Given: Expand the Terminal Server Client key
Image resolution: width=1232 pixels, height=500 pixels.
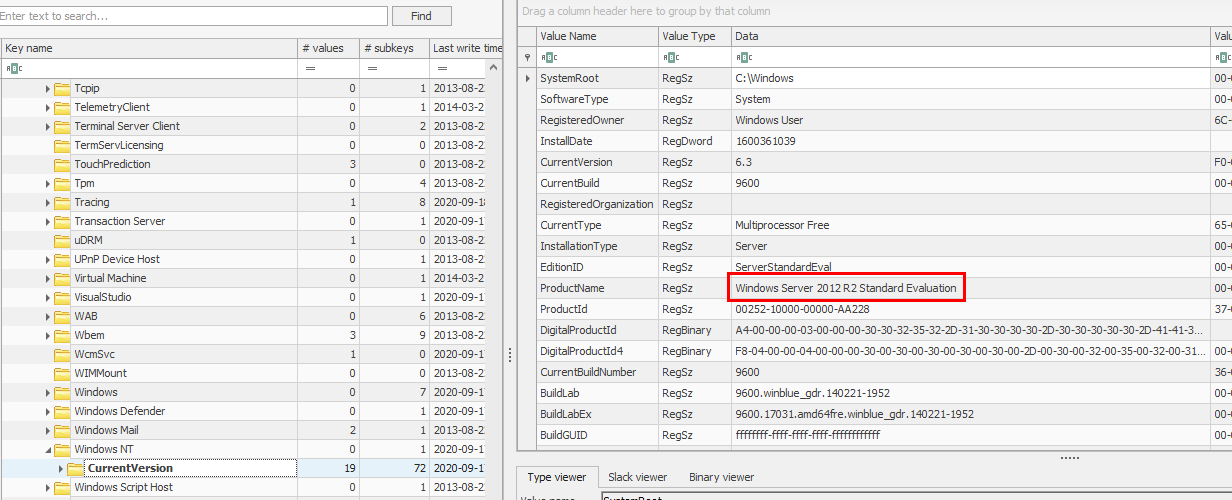Looking at the screenshot, I should pyautogui.click(x=47, y=126).
